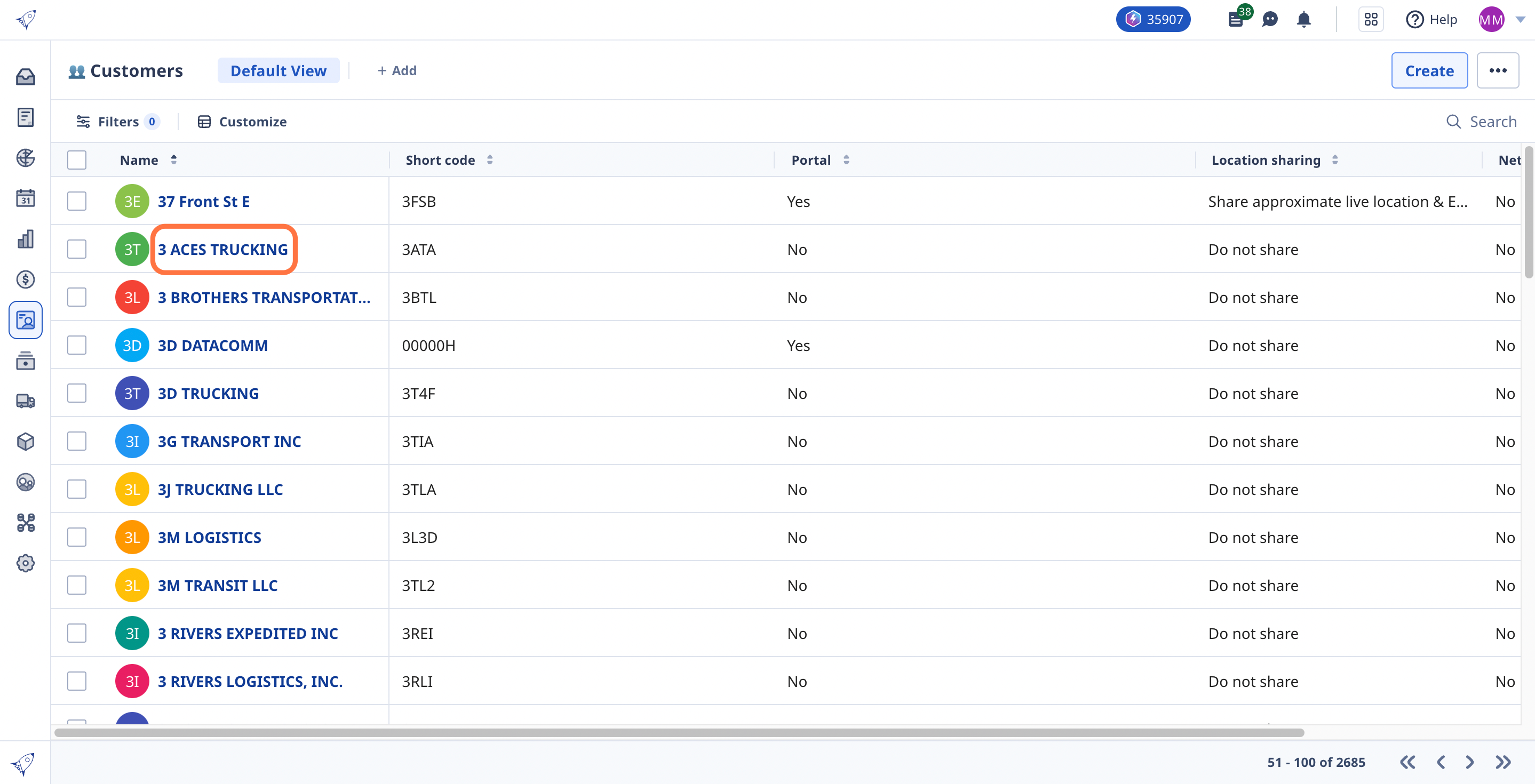Open the users group sidebar icon
This screenshot has width=1535, height=784.
(x=26, y=482)
